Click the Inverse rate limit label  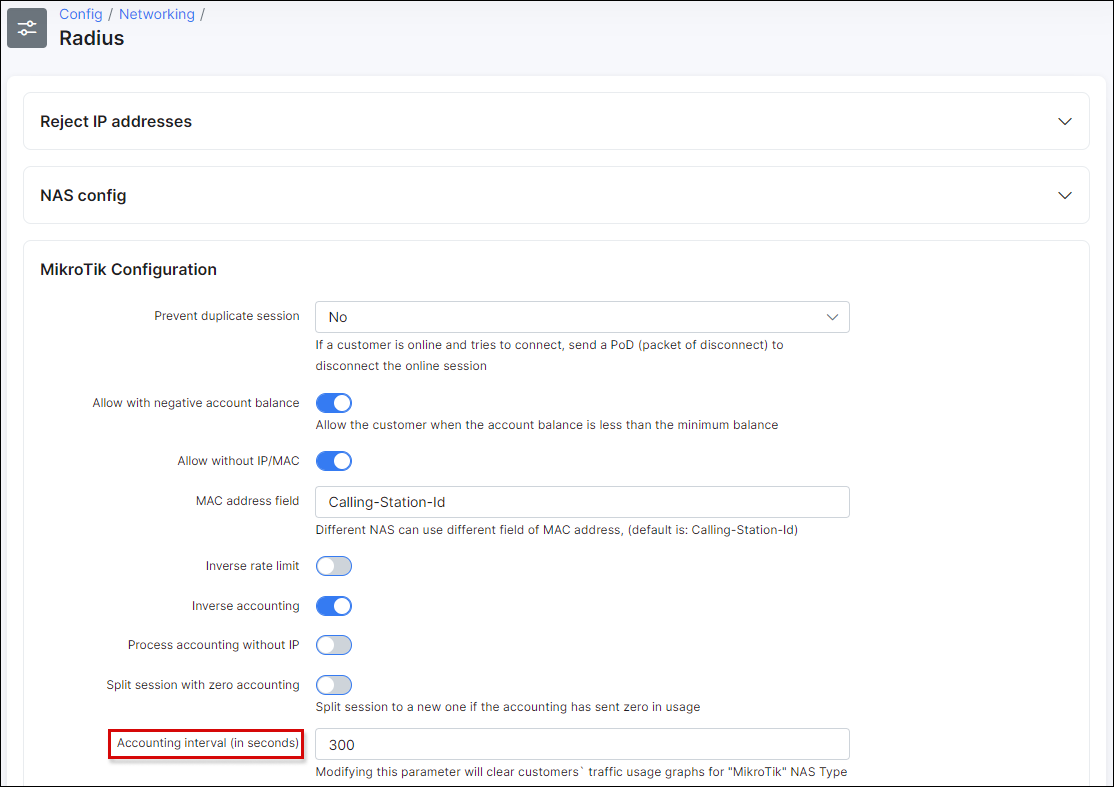(252, 566)
